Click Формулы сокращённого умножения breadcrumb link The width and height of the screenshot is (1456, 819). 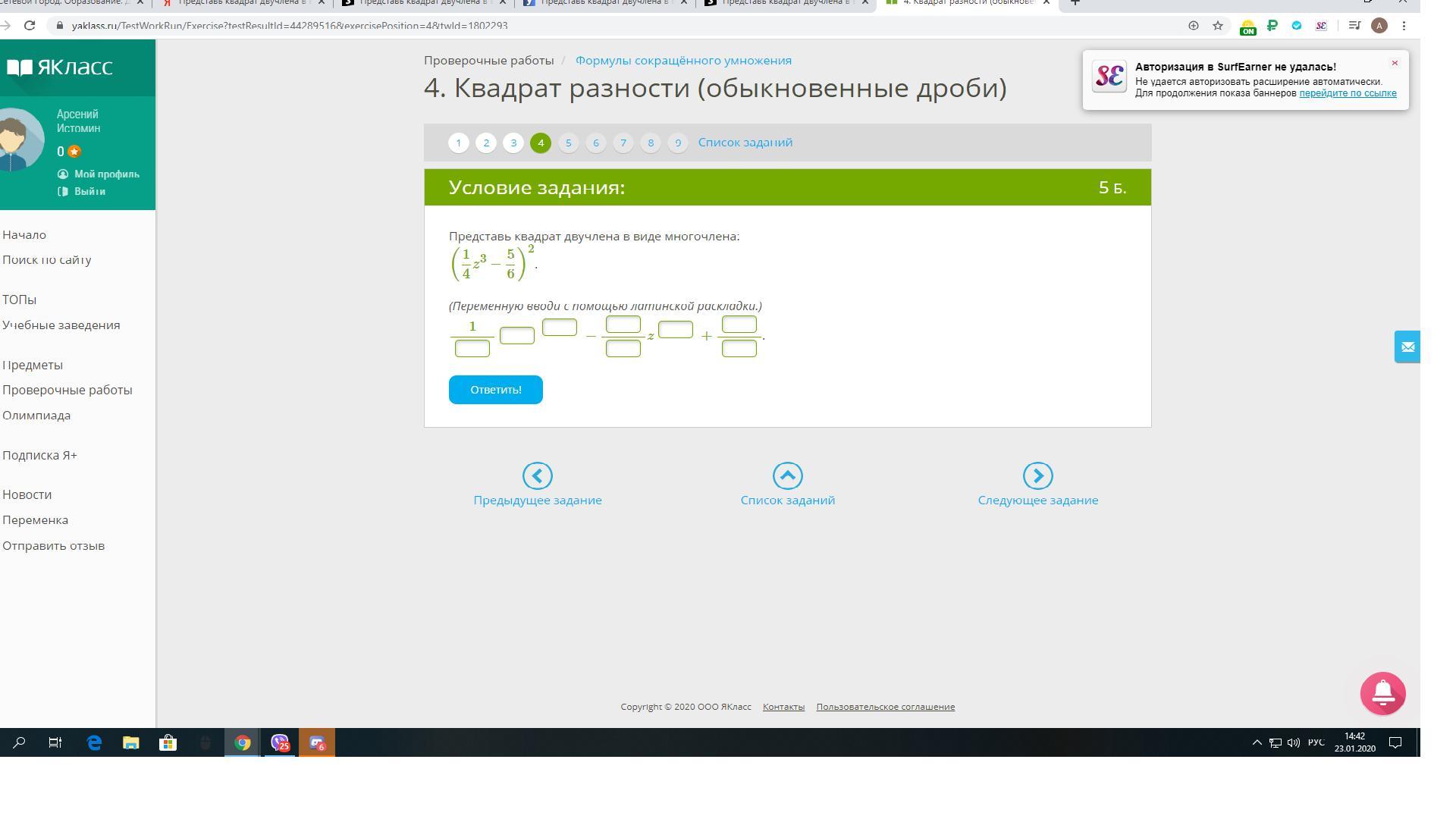(683, 61)
